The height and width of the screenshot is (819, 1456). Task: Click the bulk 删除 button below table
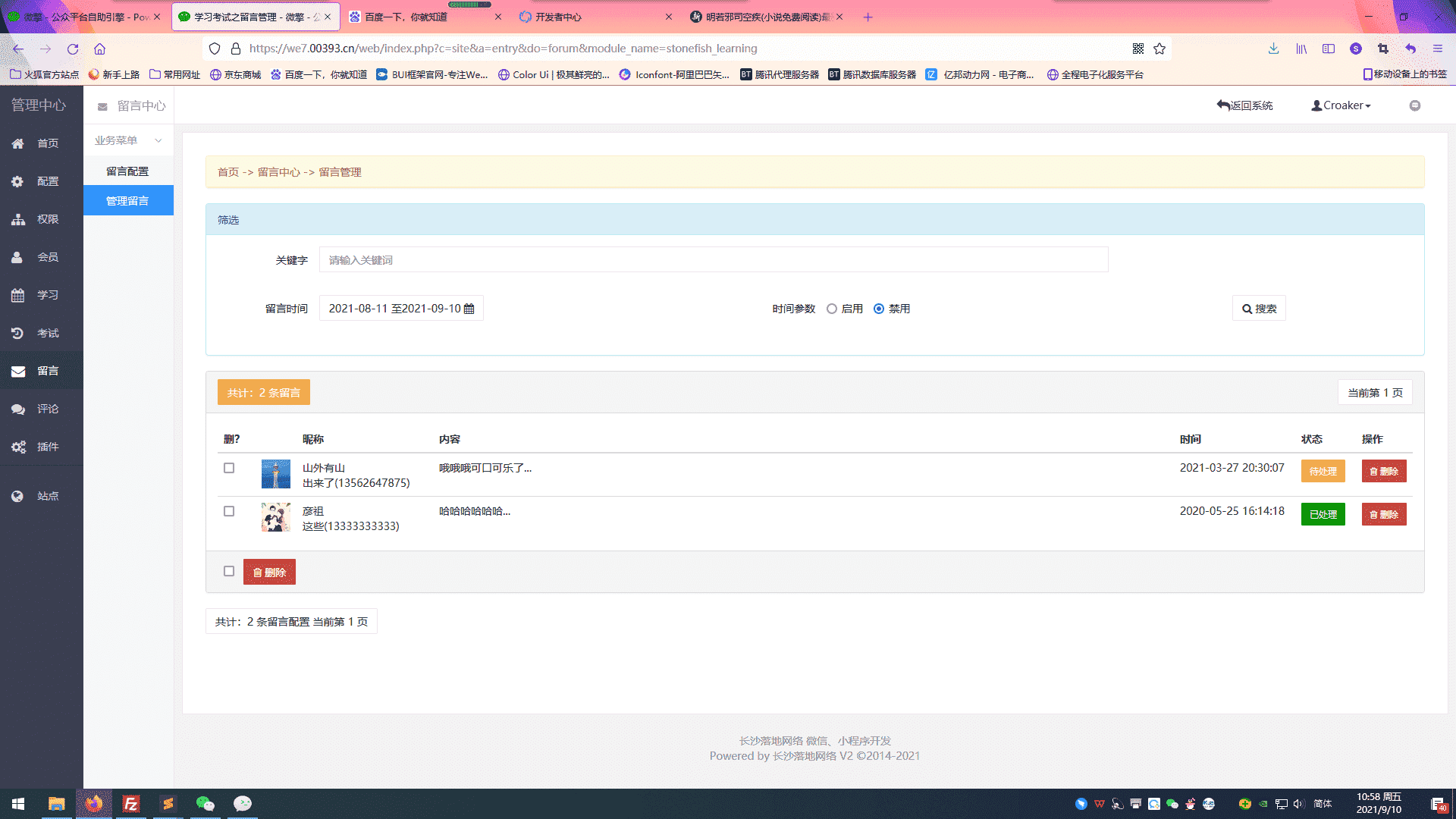tap(269, 572)
